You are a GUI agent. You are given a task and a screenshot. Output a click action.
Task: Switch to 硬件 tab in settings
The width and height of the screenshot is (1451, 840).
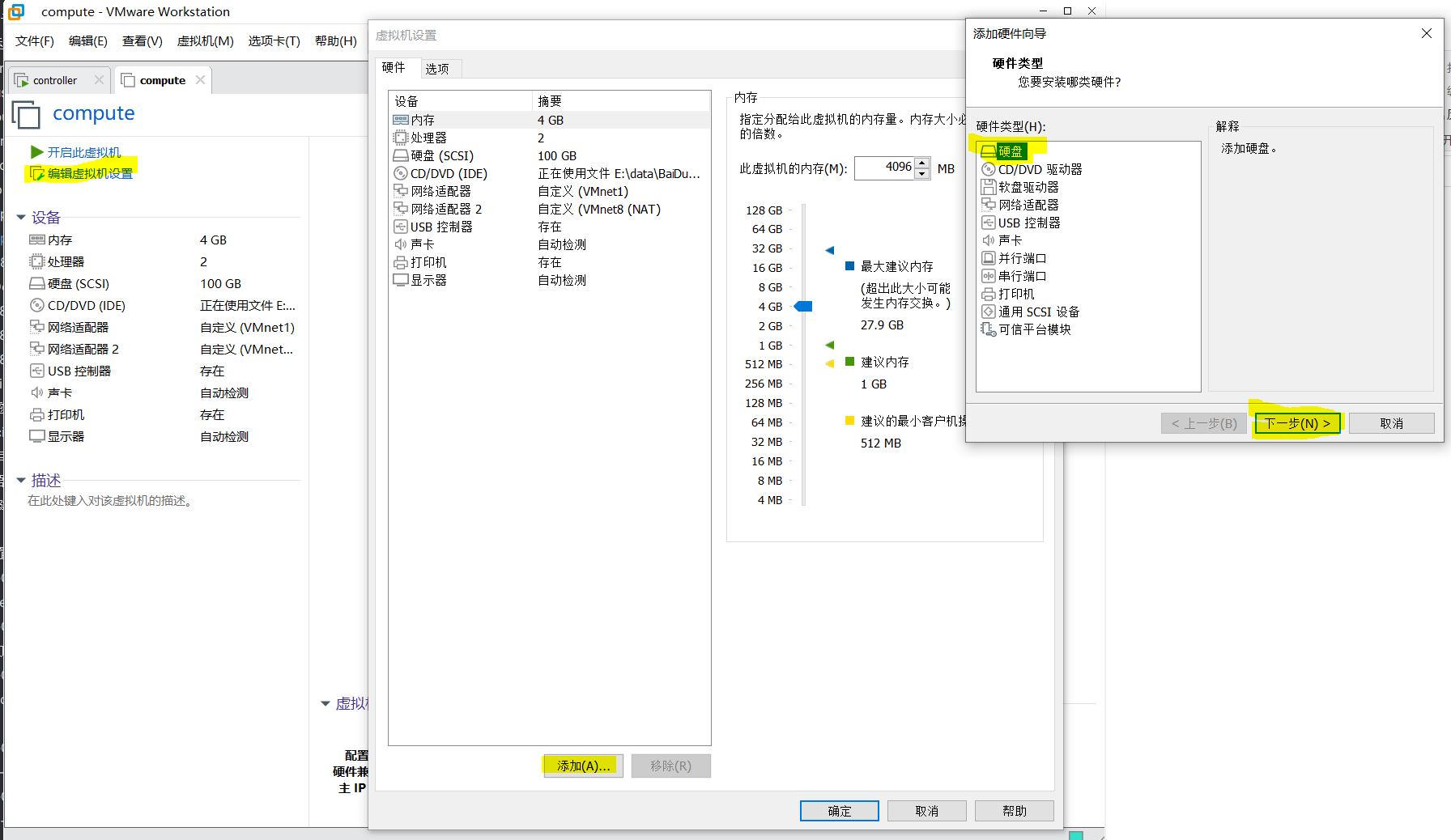tap(394, 68)
